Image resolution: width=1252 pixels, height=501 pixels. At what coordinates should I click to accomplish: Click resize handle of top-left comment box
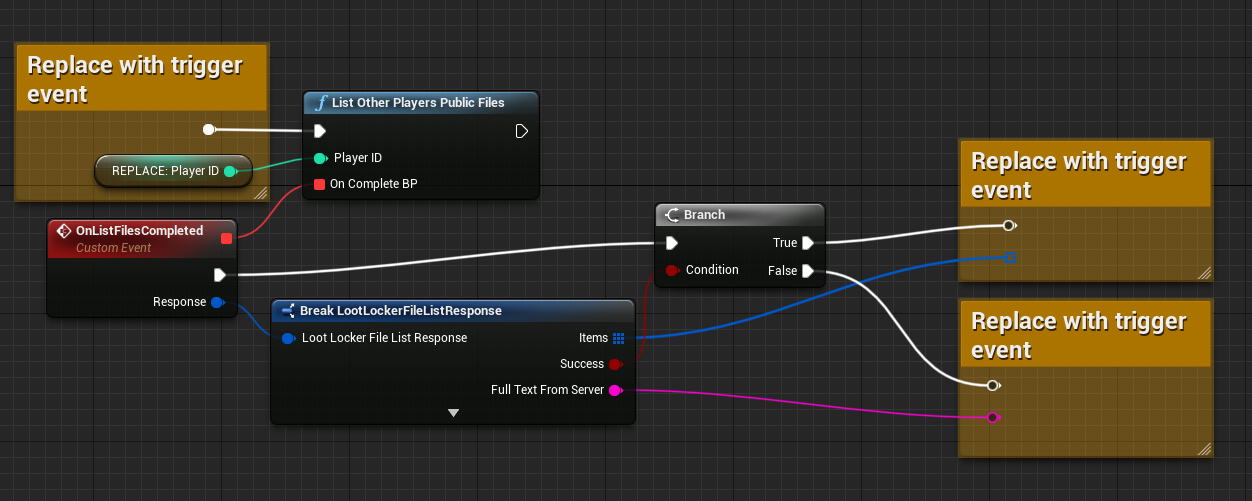[260, 192]
